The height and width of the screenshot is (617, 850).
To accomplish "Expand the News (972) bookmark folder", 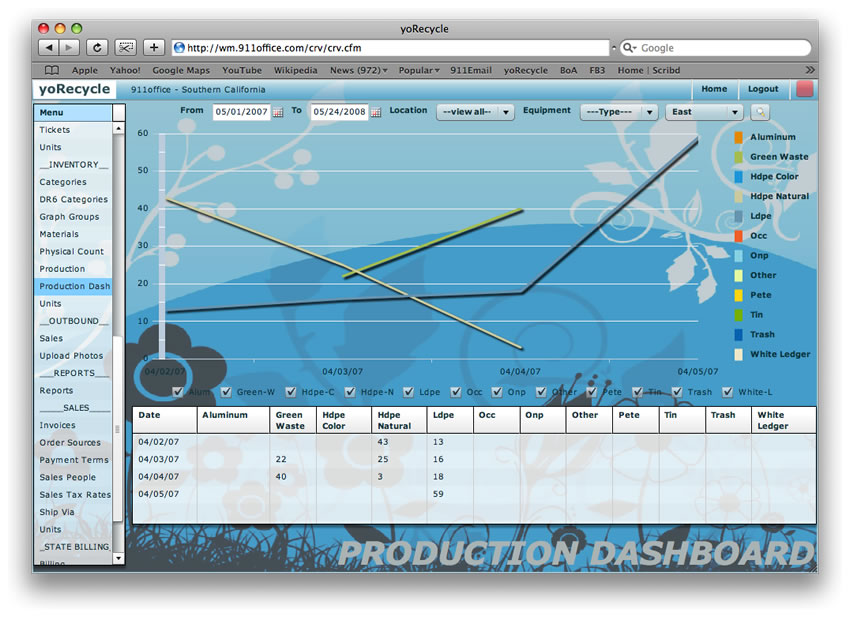I will pyautogui.click(x=358, y=70).
